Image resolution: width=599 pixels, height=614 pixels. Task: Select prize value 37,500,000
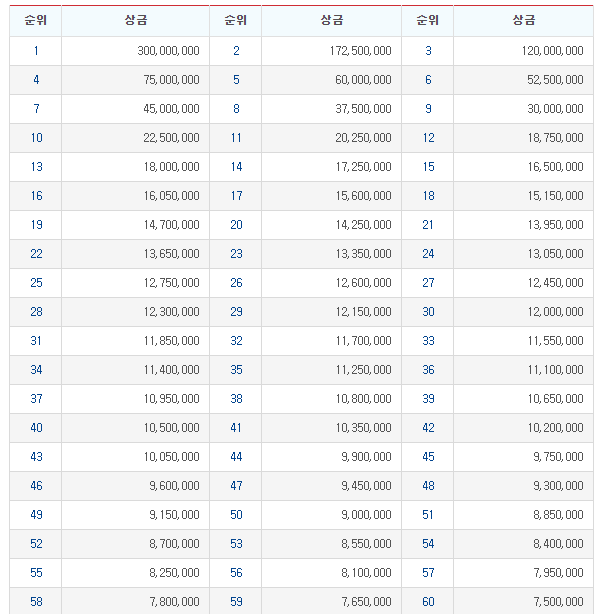tap(363, 109)
